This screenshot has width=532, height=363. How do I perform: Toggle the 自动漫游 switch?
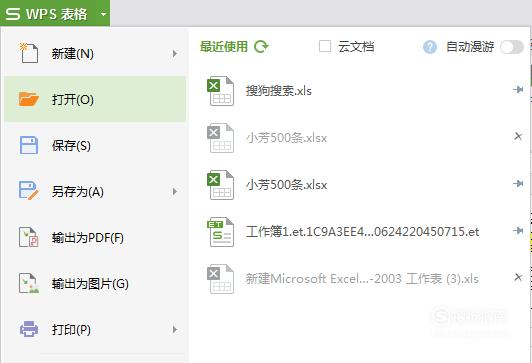512,47
